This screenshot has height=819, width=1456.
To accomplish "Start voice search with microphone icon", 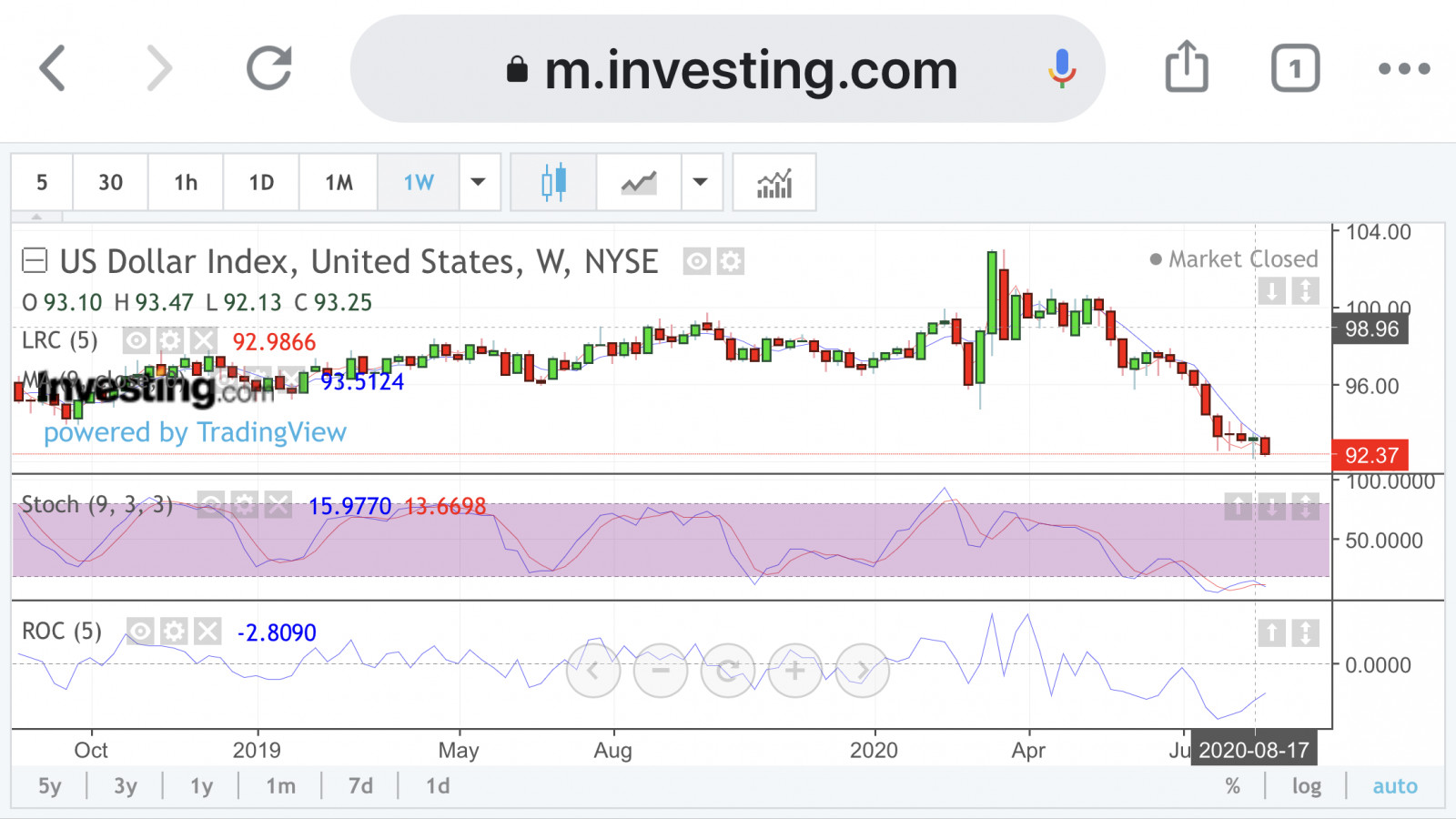I will point(1062,68).
